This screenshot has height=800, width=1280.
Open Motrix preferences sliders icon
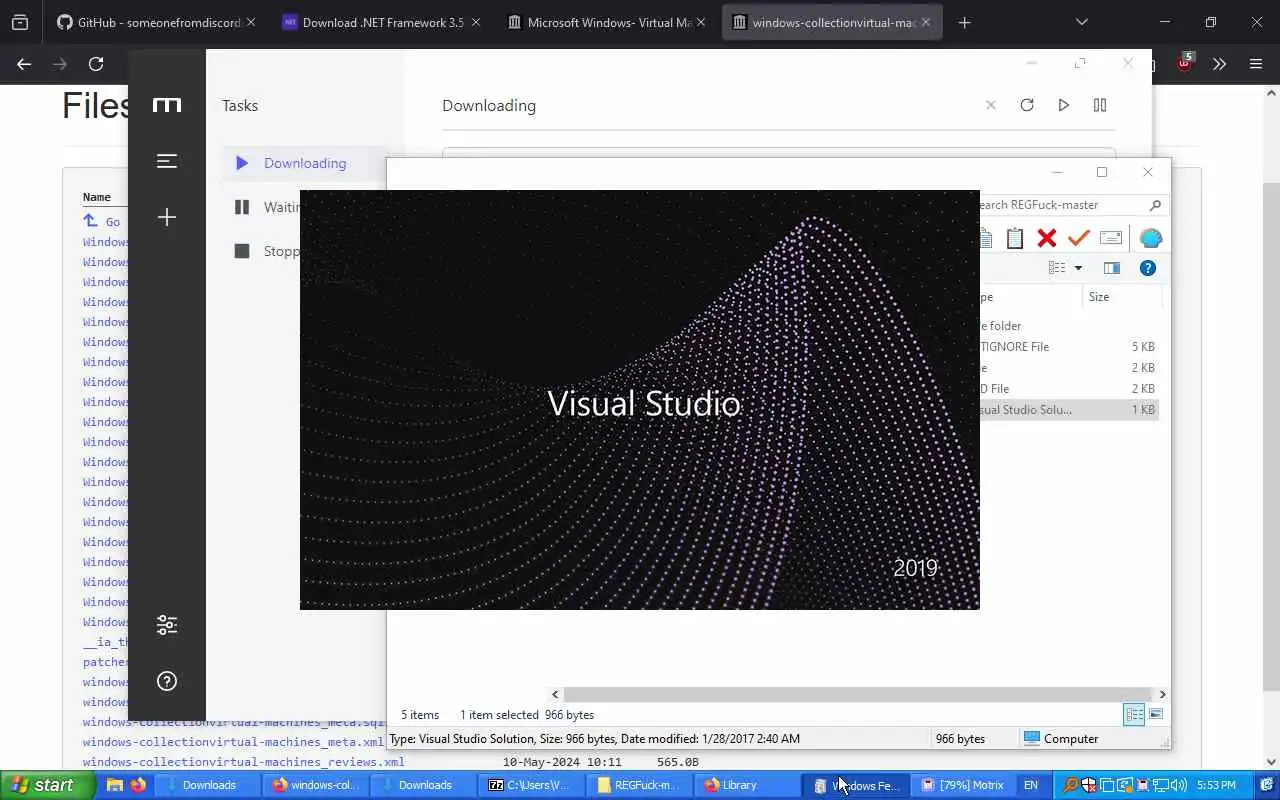[x=167, y=625]
